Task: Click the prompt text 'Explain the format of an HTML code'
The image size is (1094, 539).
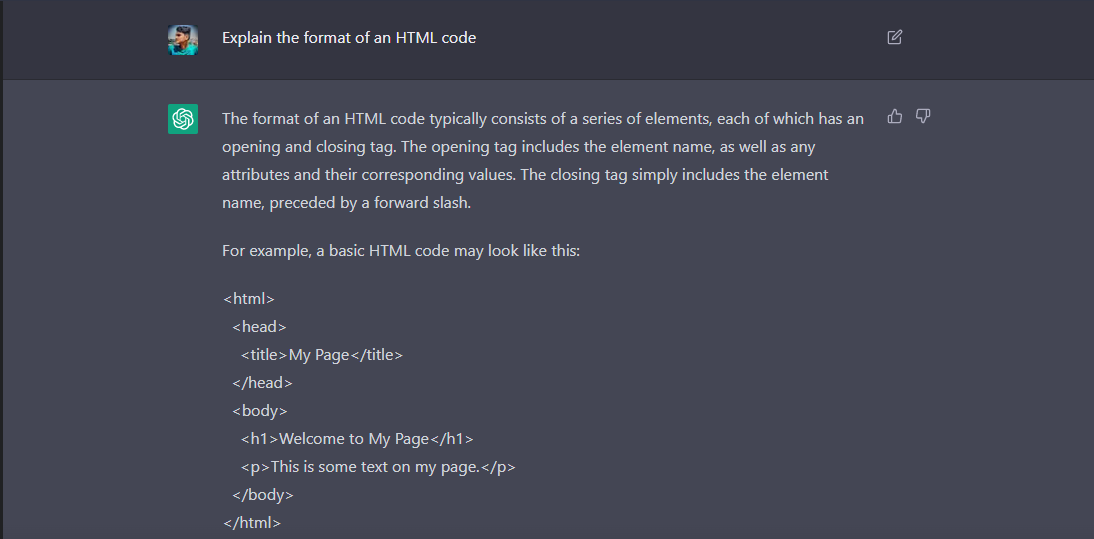Action: pyautogui.click(x=349, y=38)
